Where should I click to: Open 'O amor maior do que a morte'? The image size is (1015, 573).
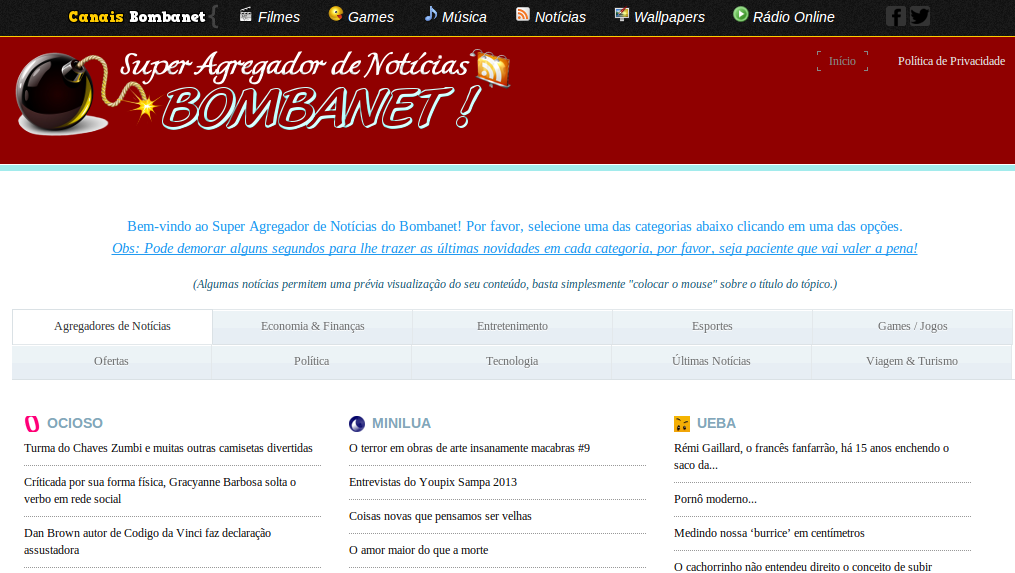tap(418, 550)
